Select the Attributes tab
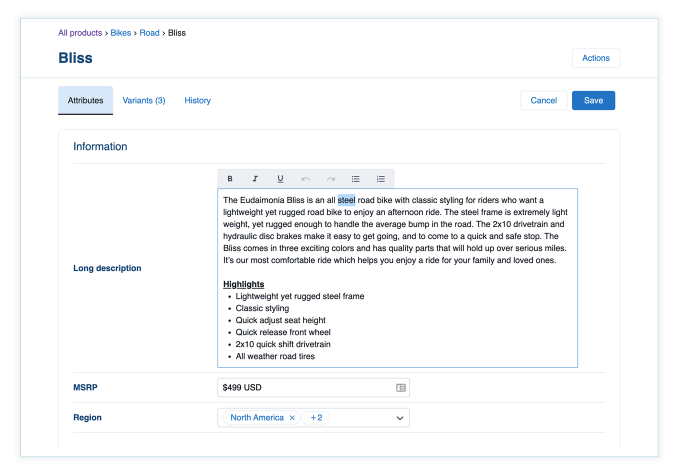 (x=85, y=101)
